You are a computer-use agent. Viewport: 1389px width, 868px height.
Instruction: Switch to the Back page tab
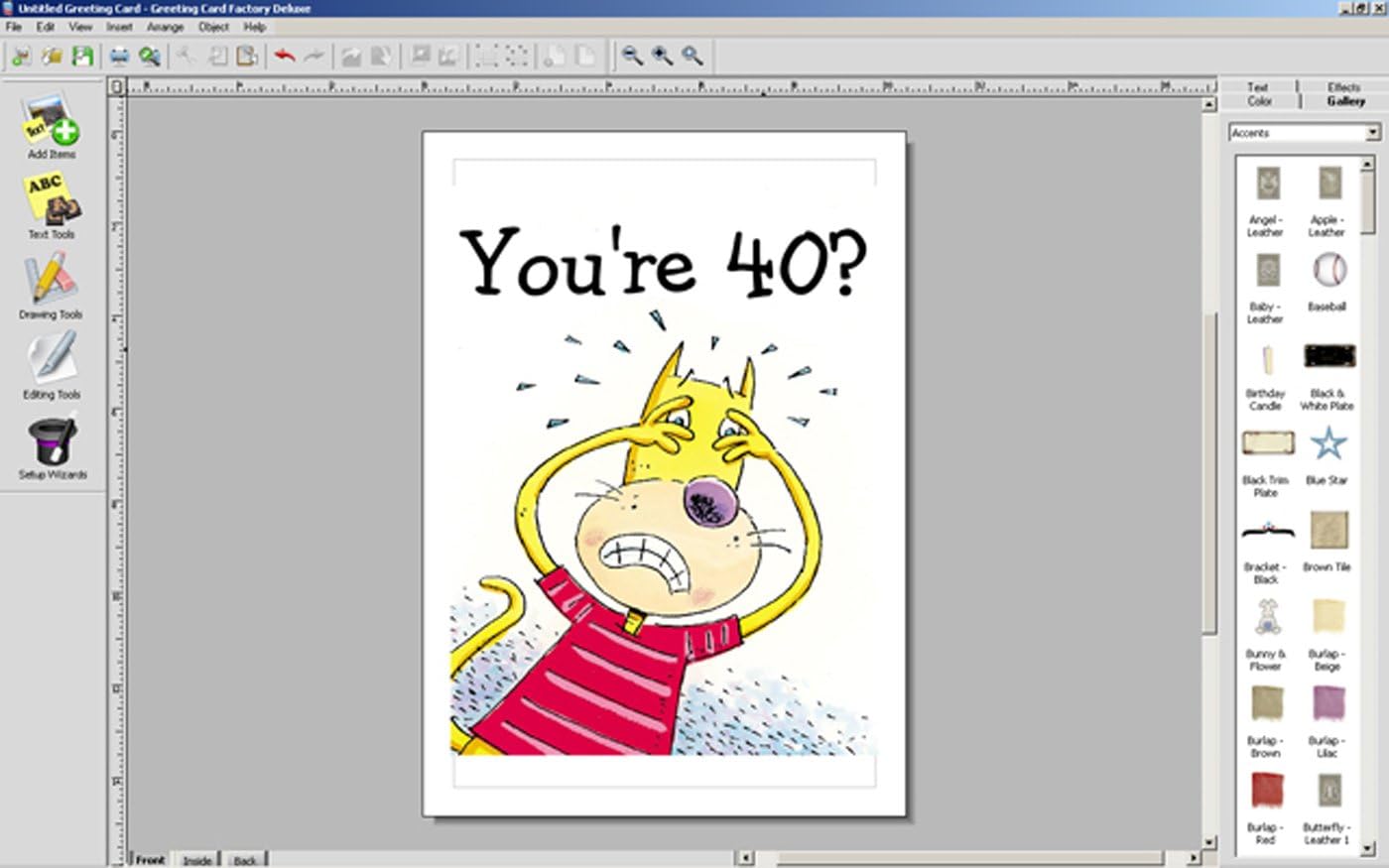[245, 860]
